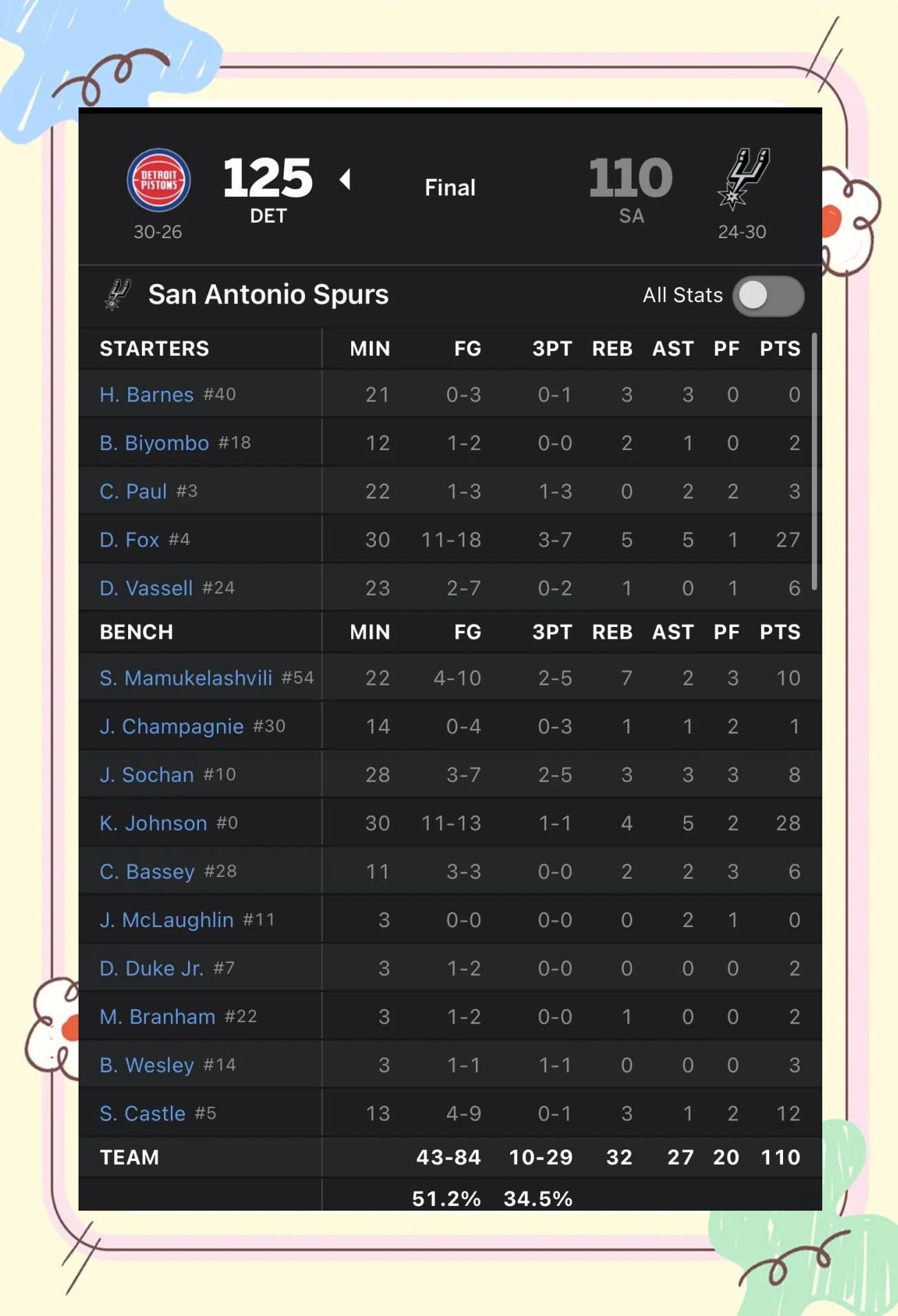Enable the All Stats toggle
898x1316 pixels.
(768, 296)
